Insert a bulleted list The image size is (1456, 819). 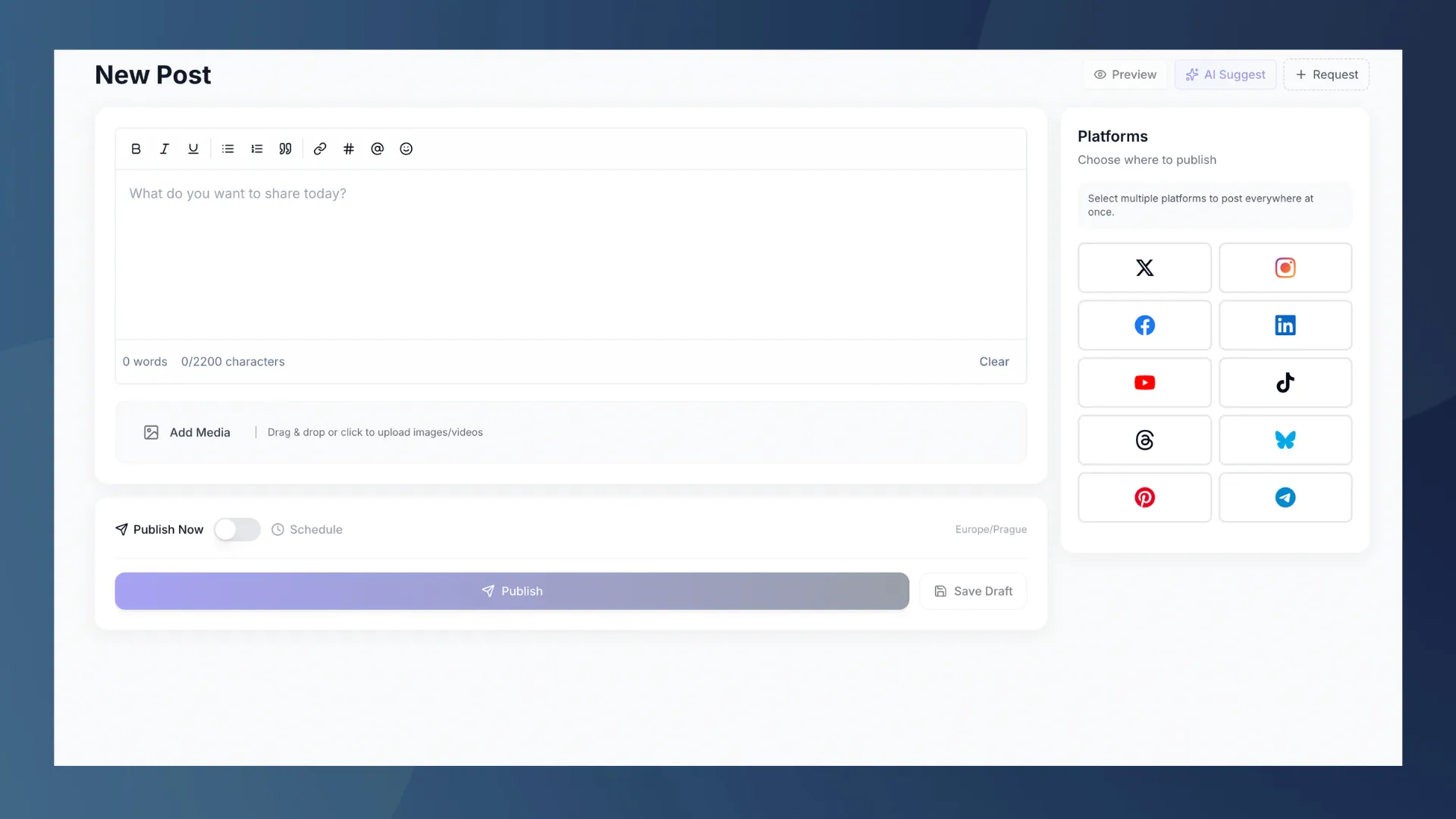(228, 149)
